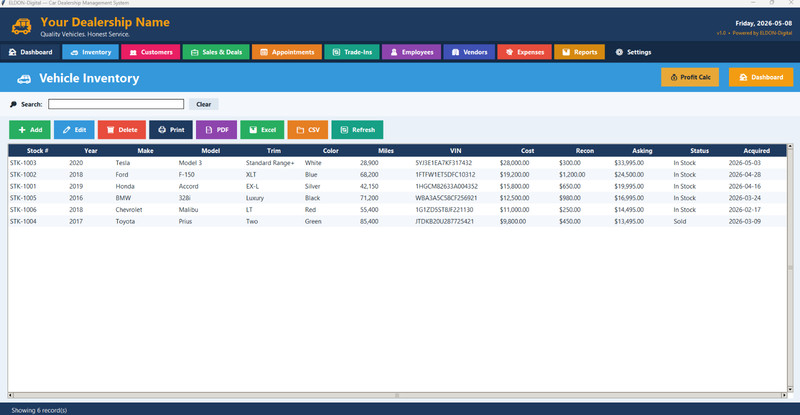800x415 pixels.
Task: Sort by Trim column header
Action: tap(273, 151)
